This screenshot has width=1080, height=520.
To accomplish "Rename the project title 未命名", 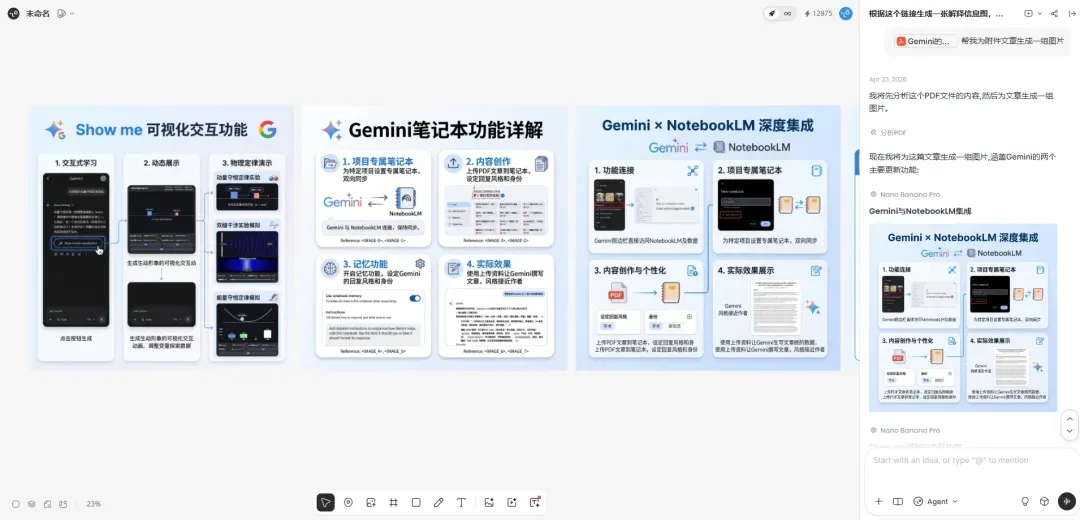I will (x=38, y=13).
